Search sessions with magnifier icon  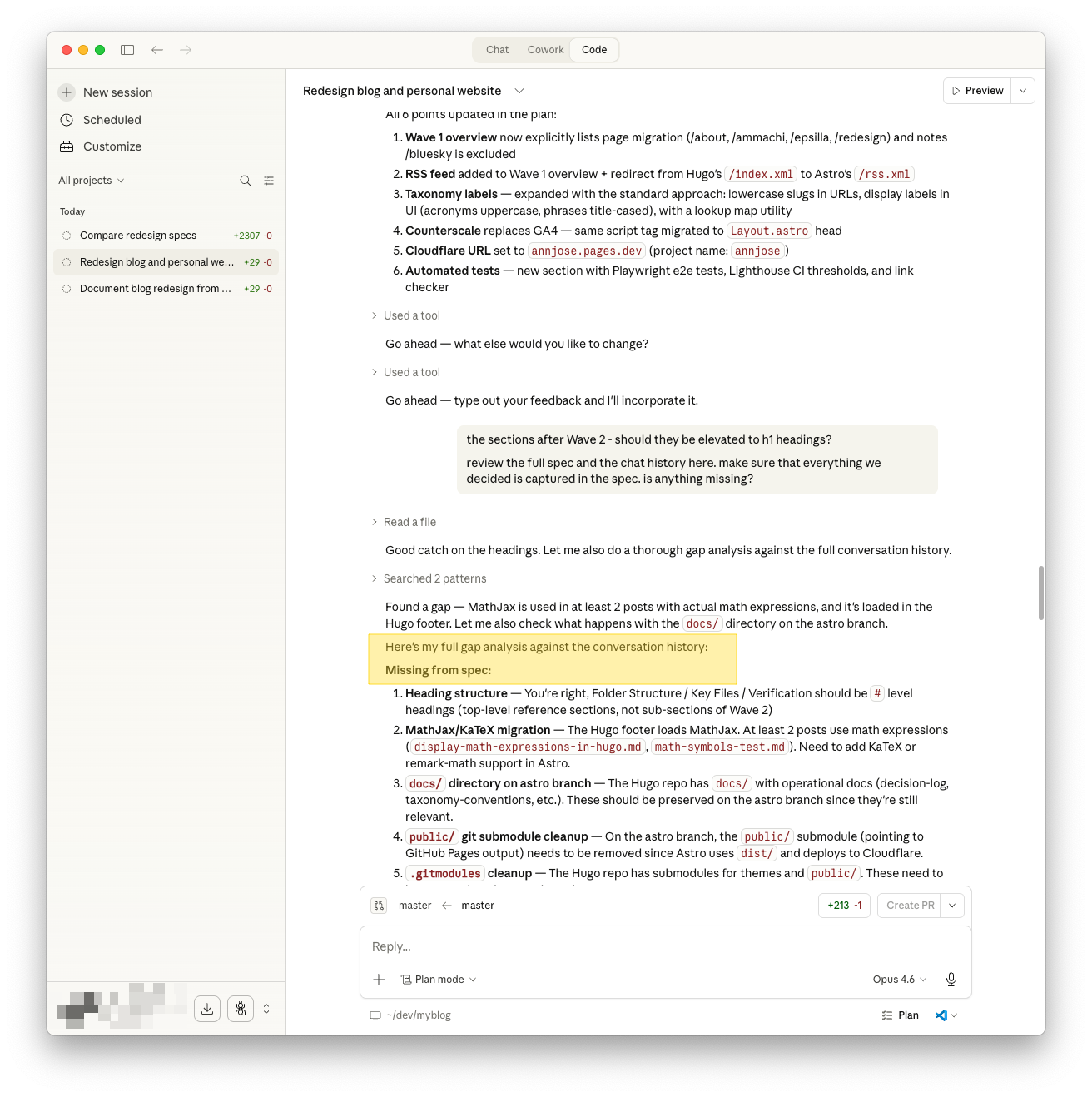point(246,181)
